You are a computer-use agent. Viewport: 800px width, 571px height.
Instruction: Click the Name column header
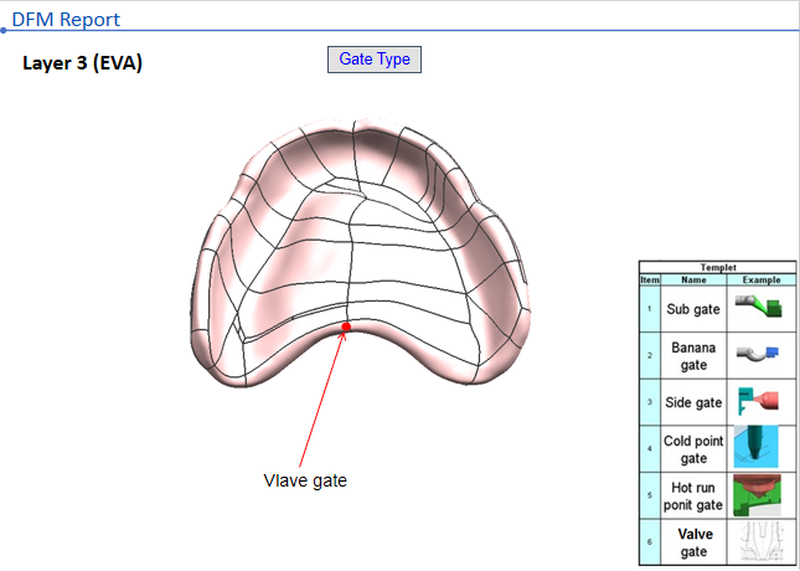click(693, 280)
